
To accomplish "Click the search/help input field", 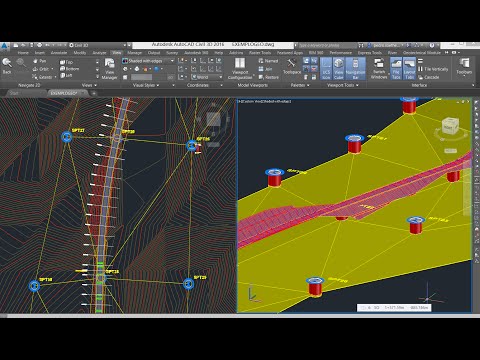I will [327, 45].
